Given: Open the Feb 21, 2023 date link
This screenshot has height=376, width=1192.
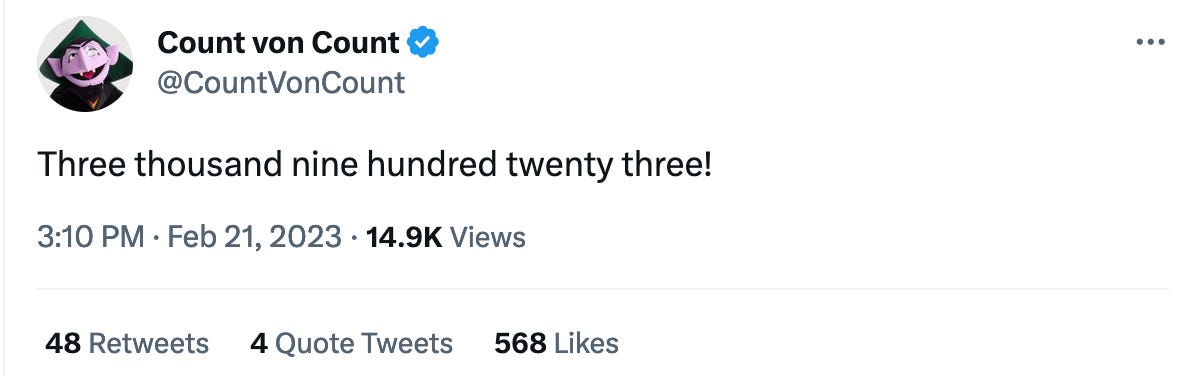Looking at the screenshot, I should (x=254, y=237).
